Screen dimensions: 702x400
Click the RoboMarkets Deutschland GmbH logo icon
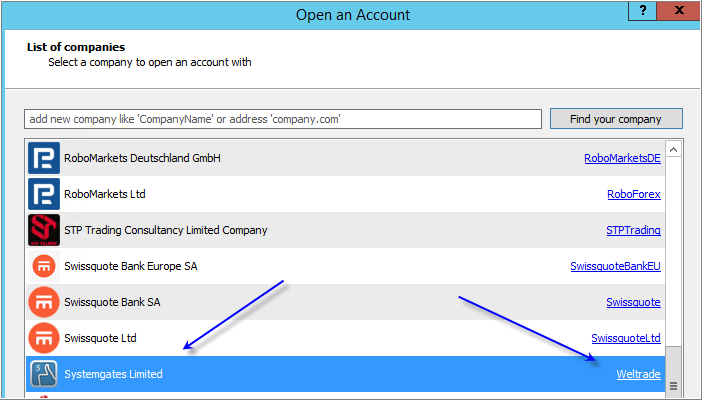44,158
